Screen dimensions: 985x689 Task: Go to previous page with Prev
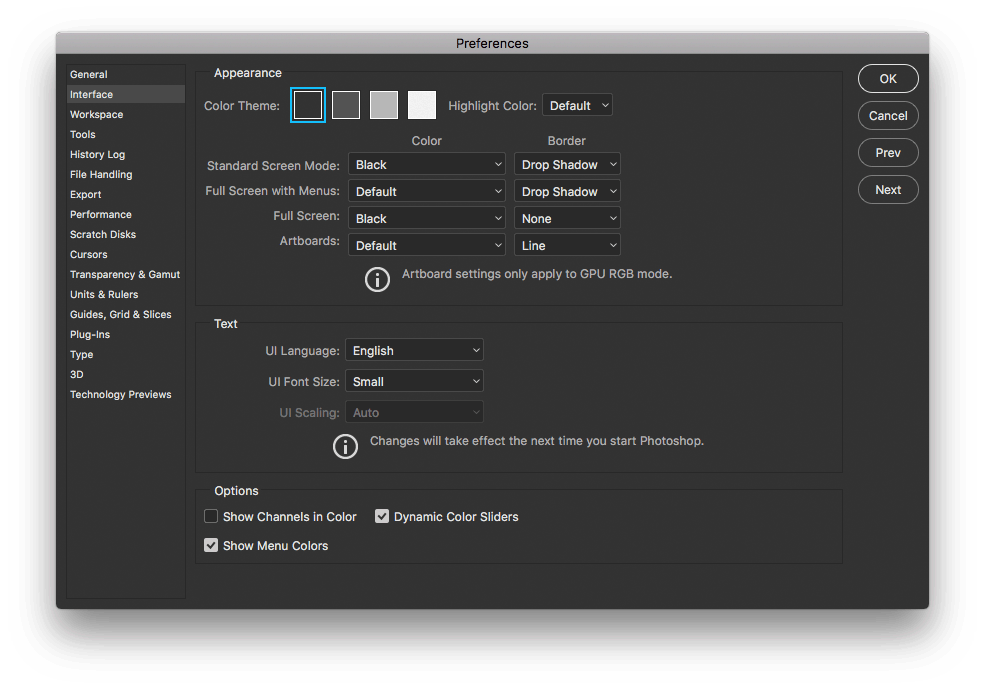coord(888,153)
